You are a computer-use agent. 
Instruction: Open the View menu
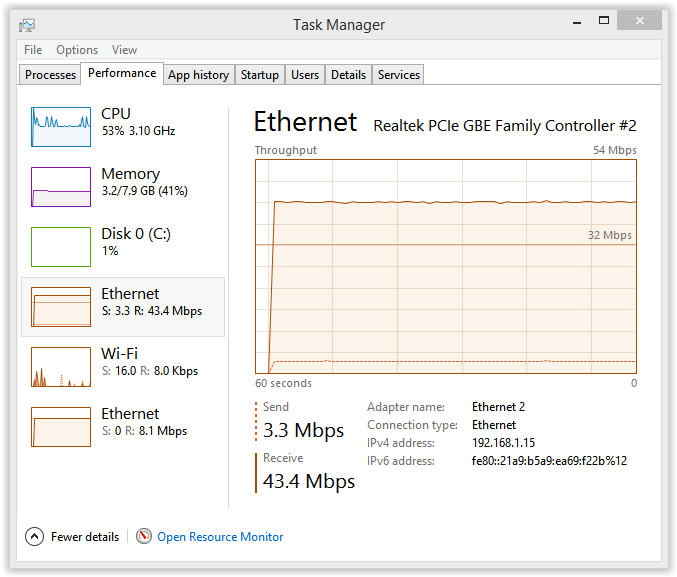125,50
